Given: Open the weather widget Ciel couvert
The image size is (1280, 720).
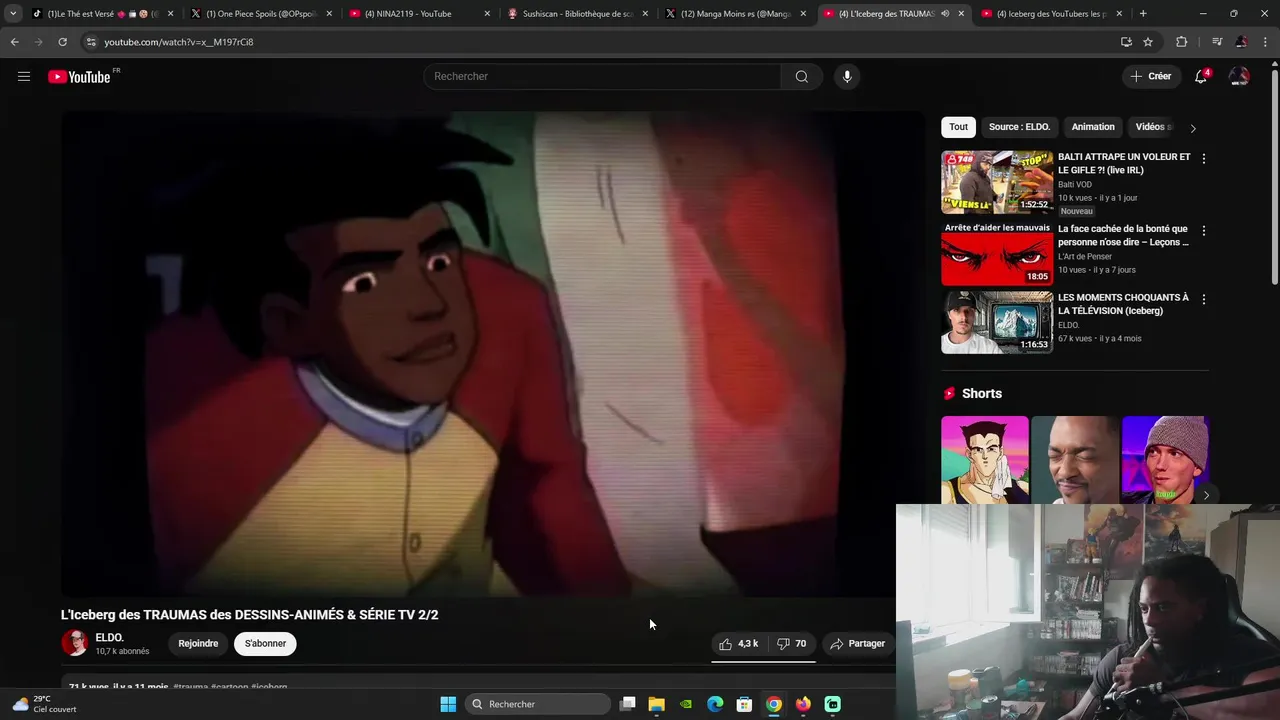Looking at the screenshot, I should click(44, 704).
